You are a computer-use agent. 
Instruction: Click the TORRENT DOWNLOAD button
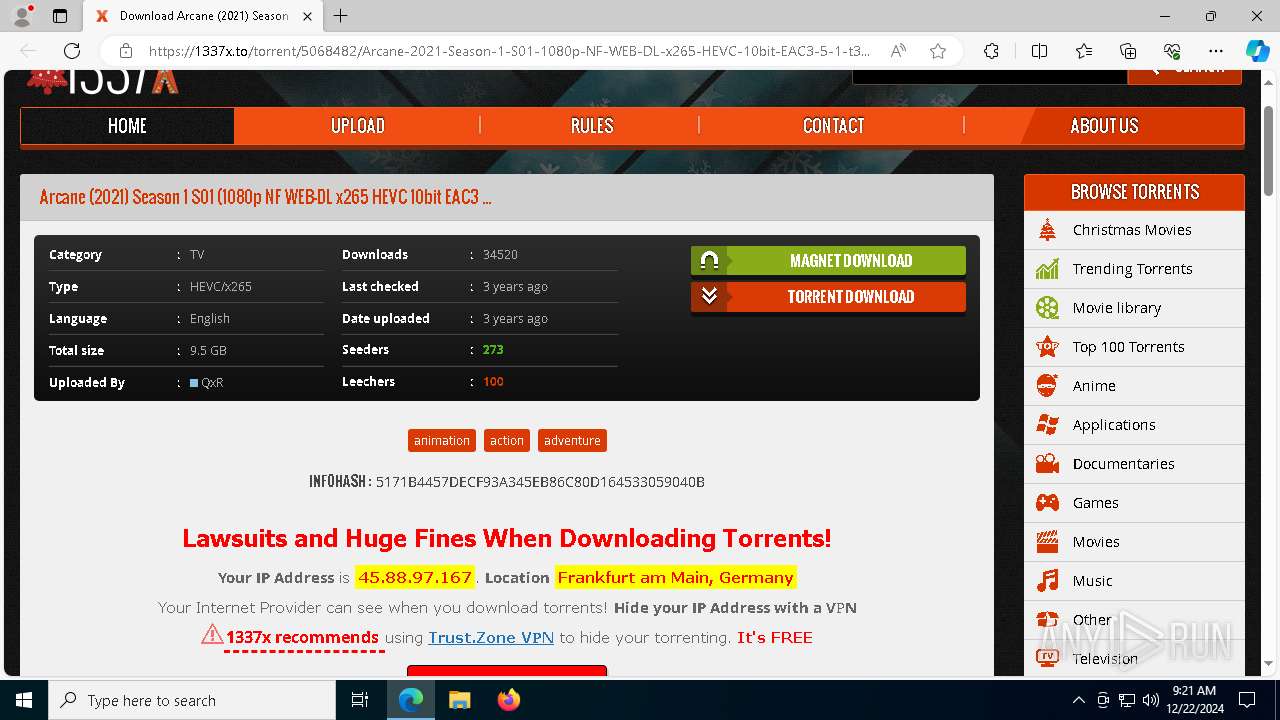[828, 297]
